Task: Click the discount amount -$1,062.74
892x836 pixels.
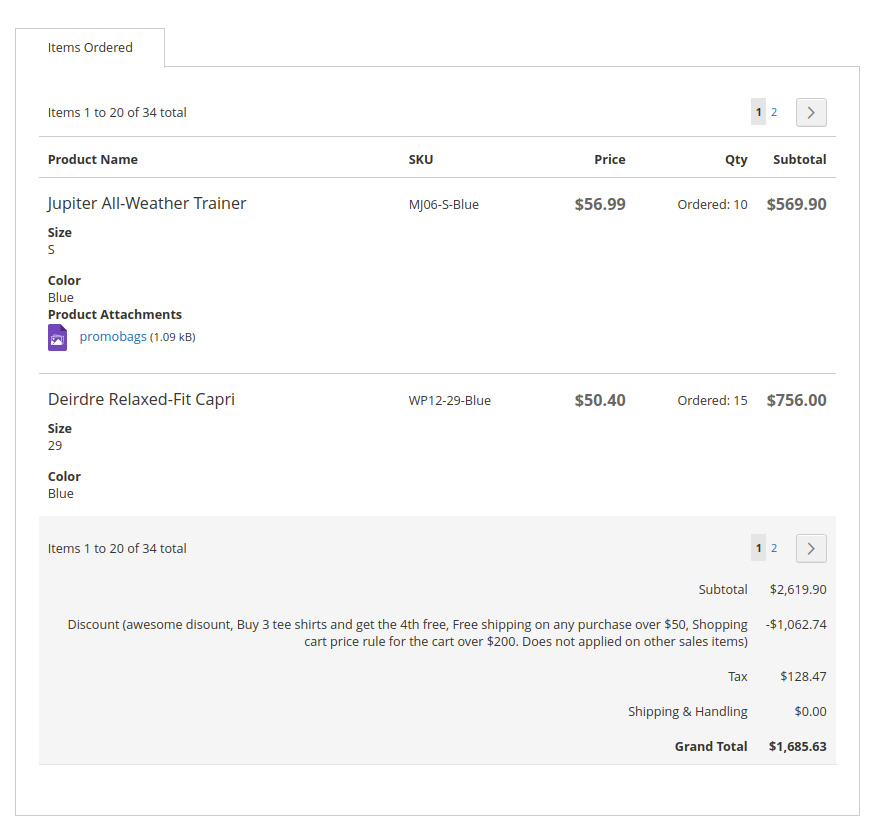Action: pyautogui.click(x=796, y=624)
